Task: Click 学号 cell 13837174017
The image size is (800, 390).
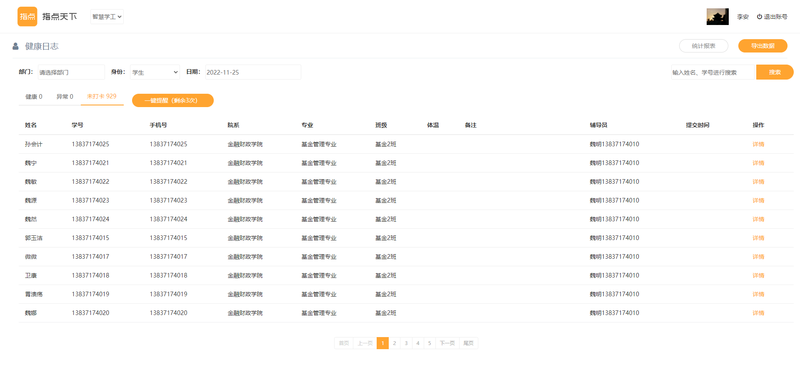Action: click(x=90, y=257)
